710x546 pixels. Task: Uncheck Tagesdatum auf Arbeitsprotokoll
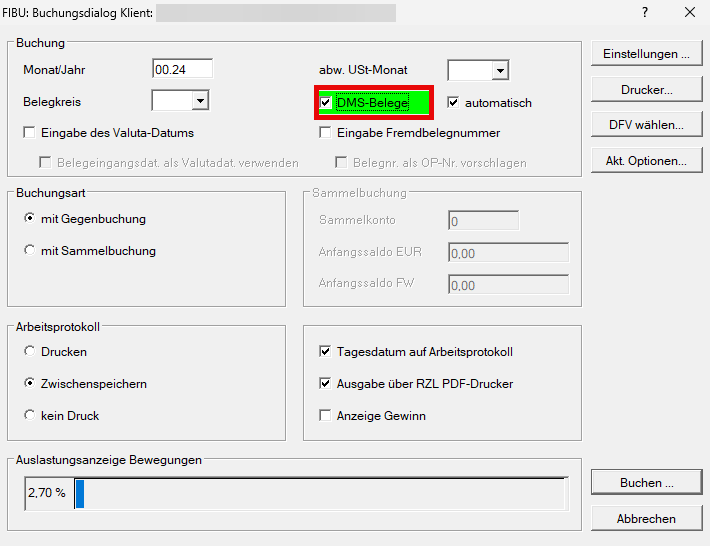pos(325,352)
